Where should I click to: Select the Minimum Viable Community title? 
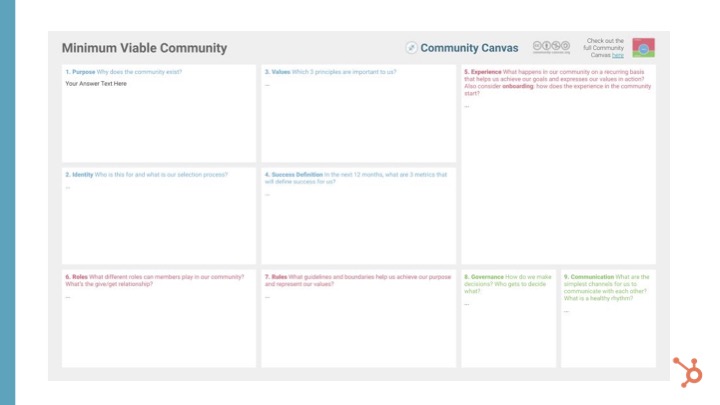click(144, 48)
